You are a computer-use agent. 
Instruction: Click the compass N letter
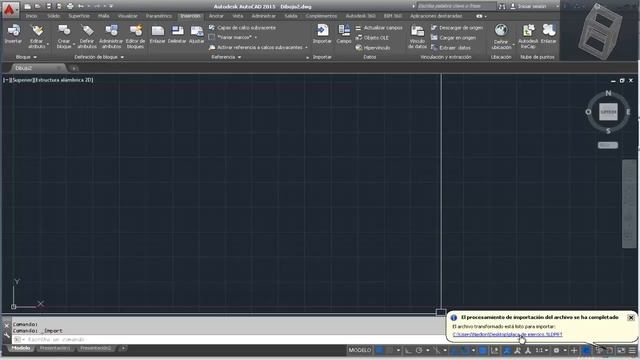coord(608,93)
